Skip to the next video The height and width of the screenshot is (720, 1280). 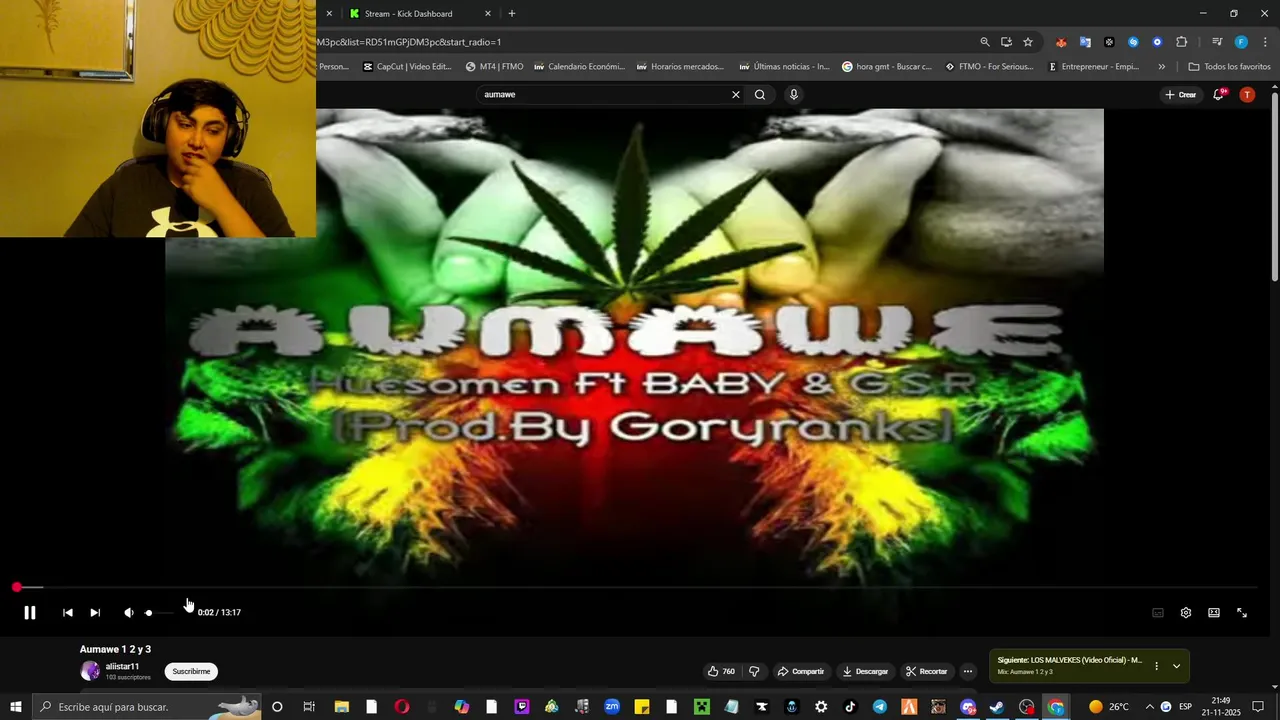click(x=95, y=613)
